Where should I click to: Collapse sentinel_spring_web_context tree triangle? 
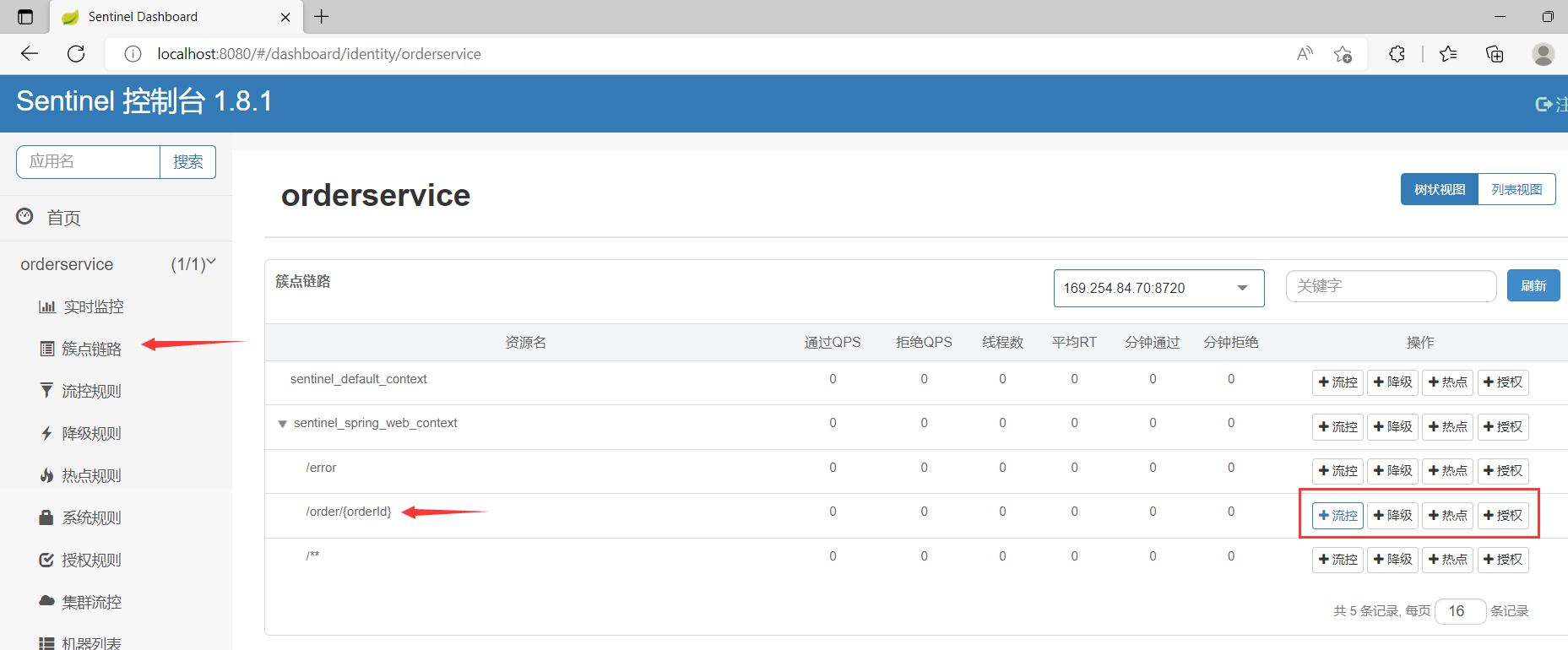[x=283, y=424]
